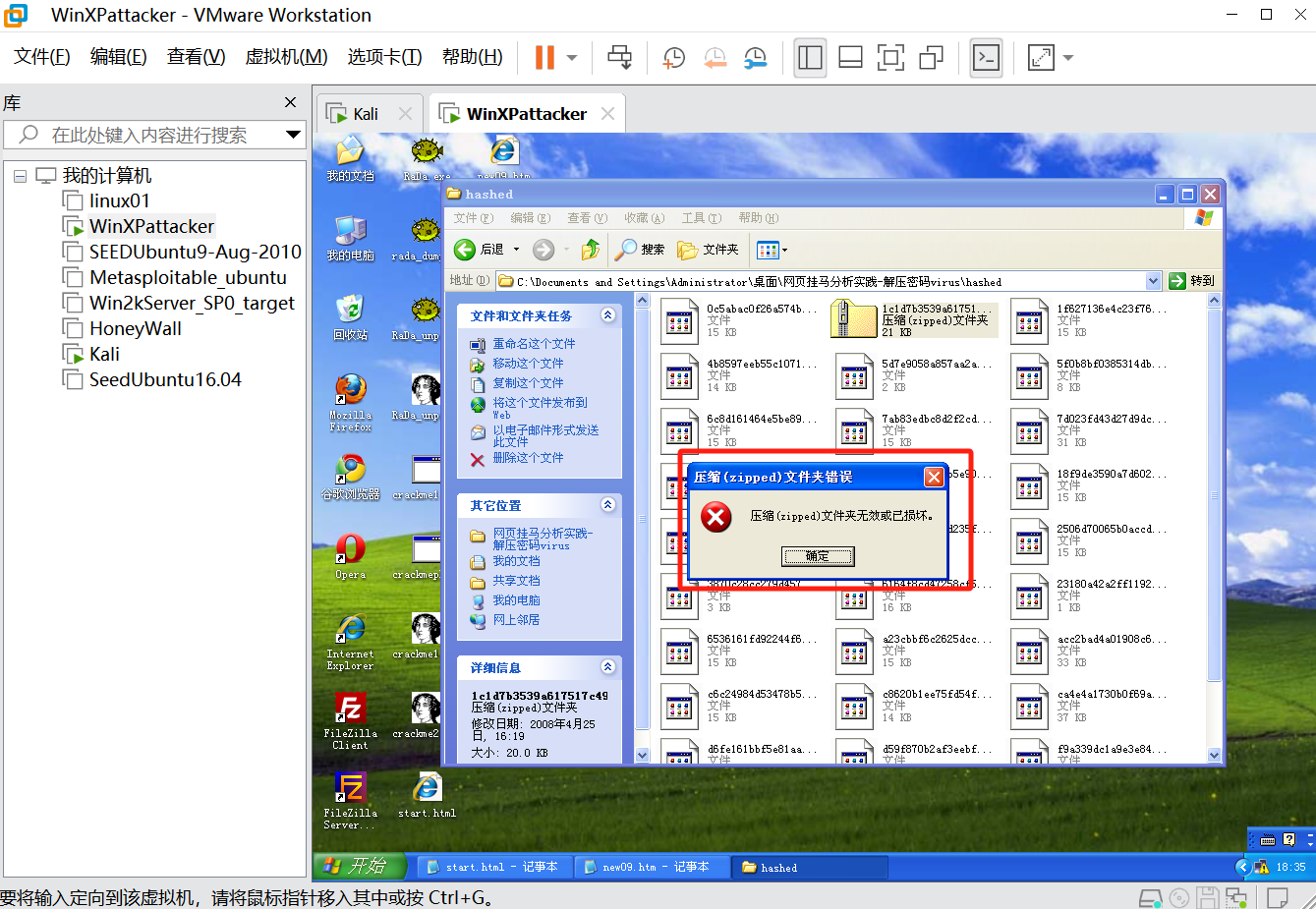Click the XP 开始 Start button
This screenshot has height=909, width=1316.
coord(362,866)
